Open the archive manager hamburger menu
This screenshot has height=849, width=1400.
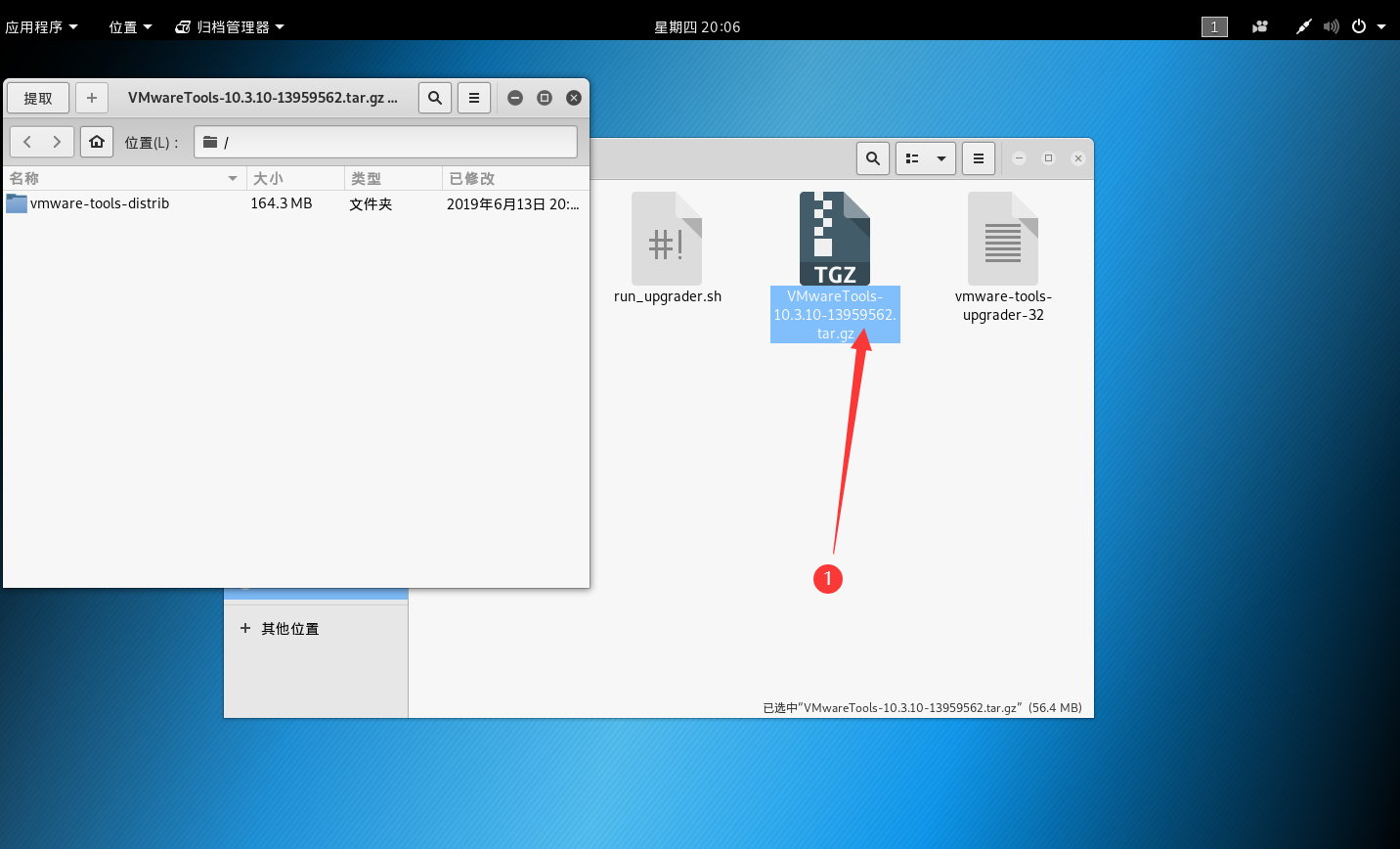tap(474, 98)
